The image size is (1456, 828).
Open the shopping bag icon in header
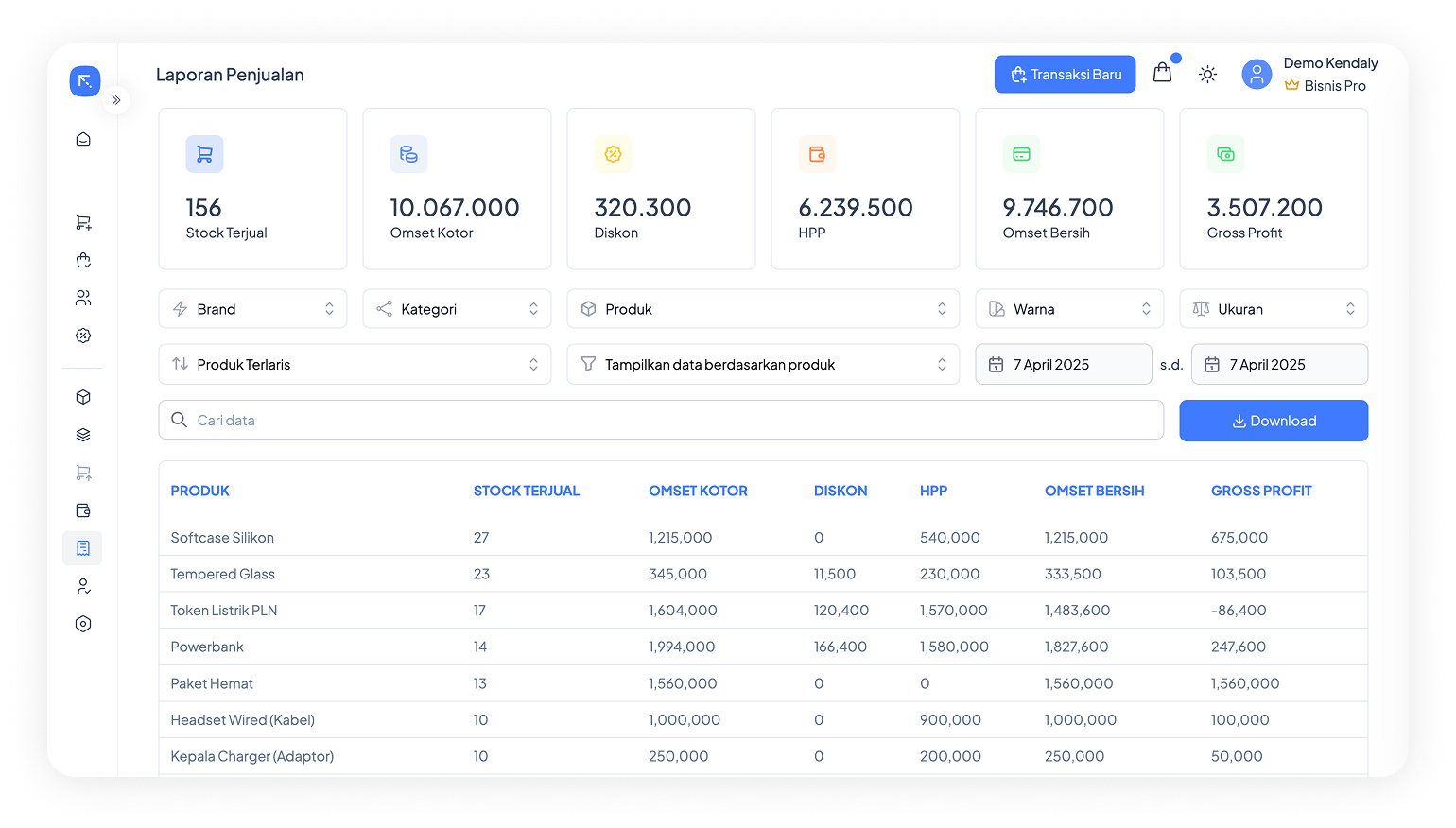coord(1162,73)
